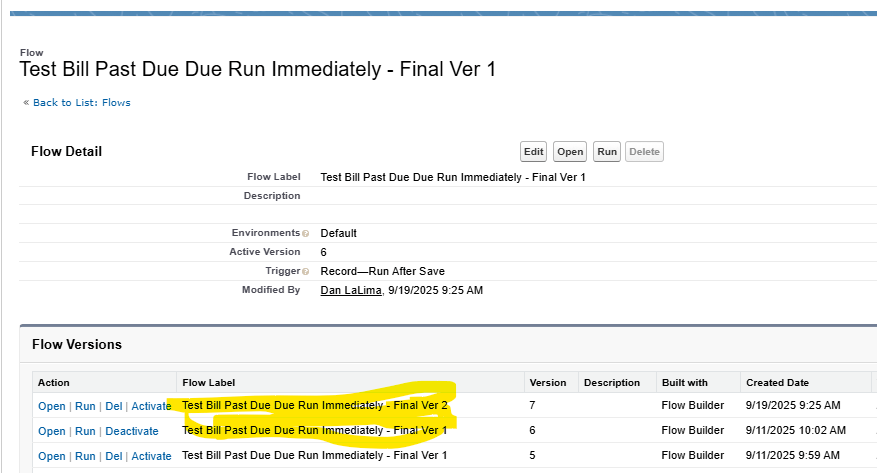This screenshot has width=879, height=473.
Task: Open flow version 6 from the Action column
Action: pos(51,431)
